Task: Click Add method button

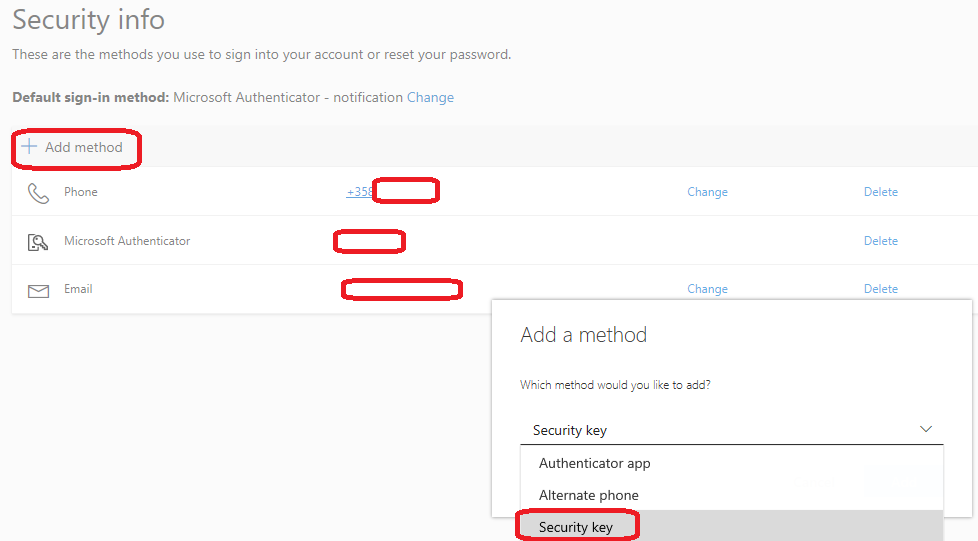Action: coord(84,147)
